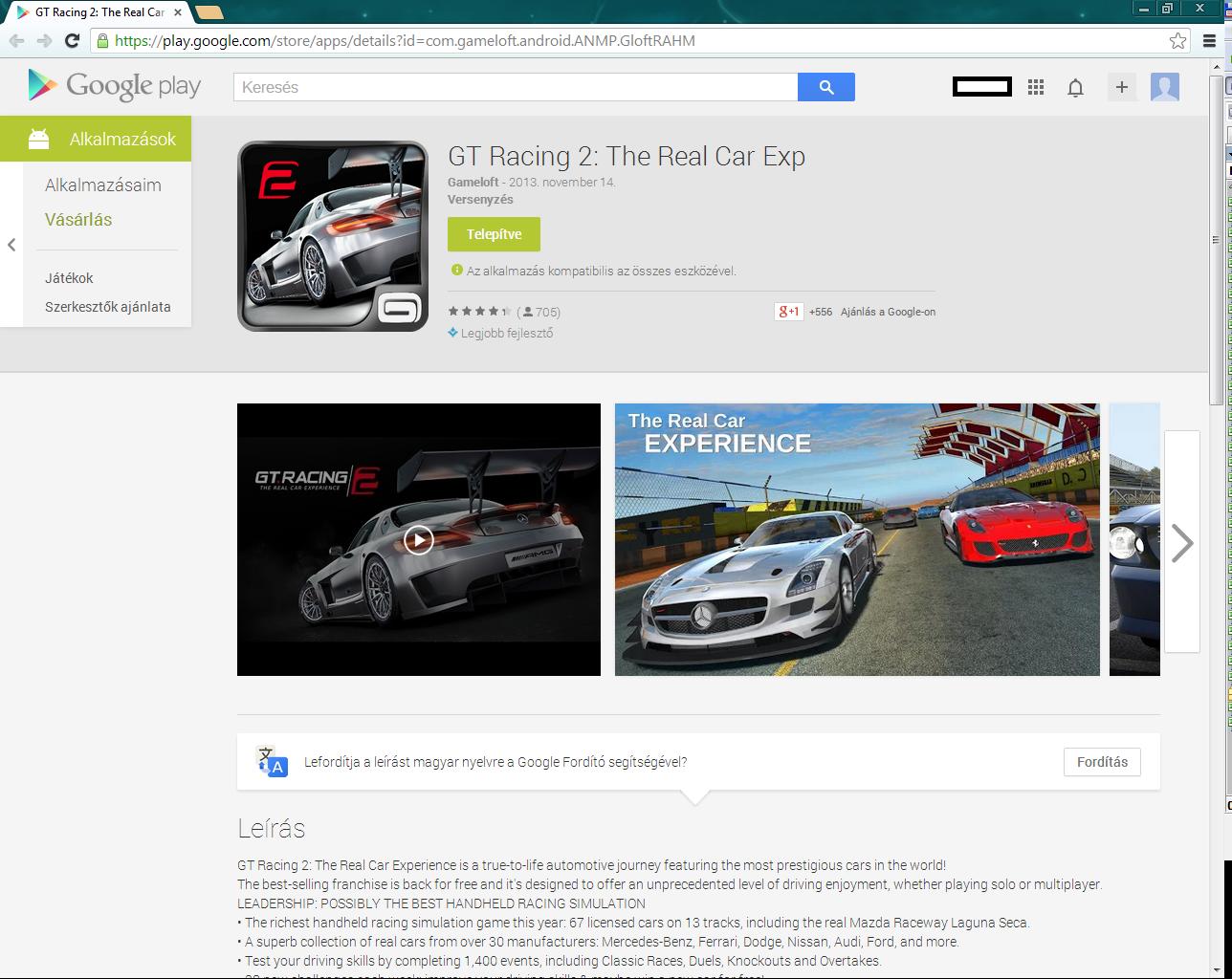Play the GT Racing 2 trailer video
The height and width of the screenshot is (979, 1232).
point(418,540)
